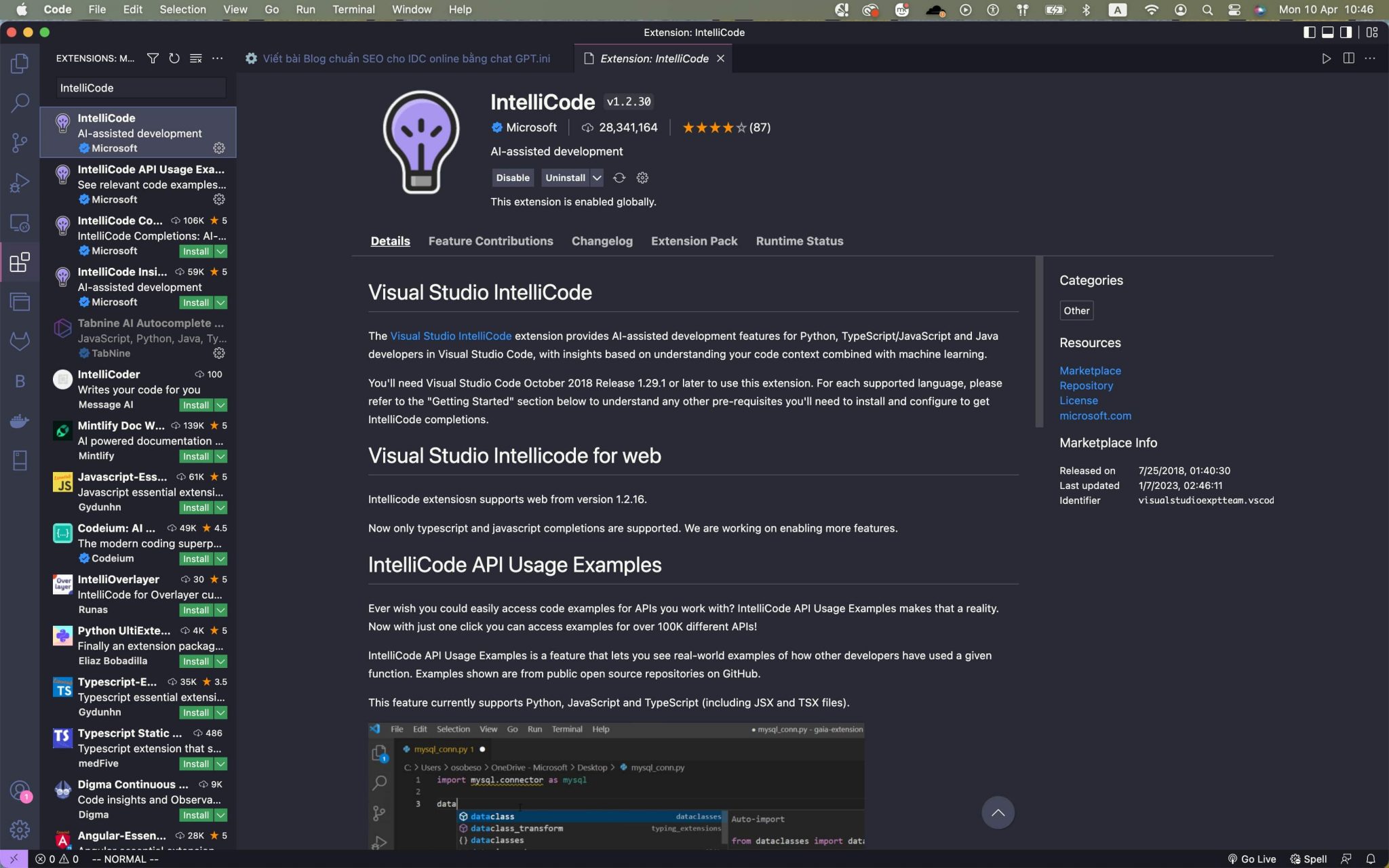Open the Marketplace resource link

tap(1090, 370)
